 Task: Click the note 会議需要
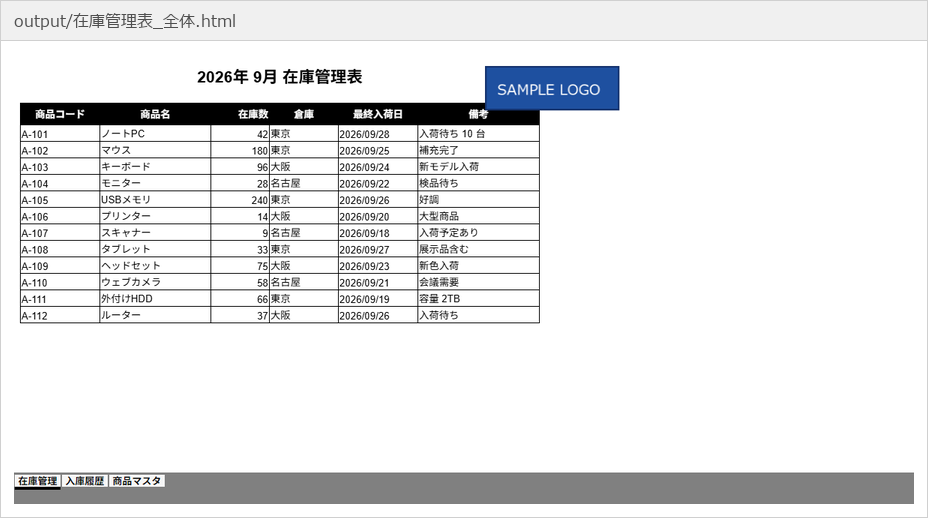[x=478, y=283]
